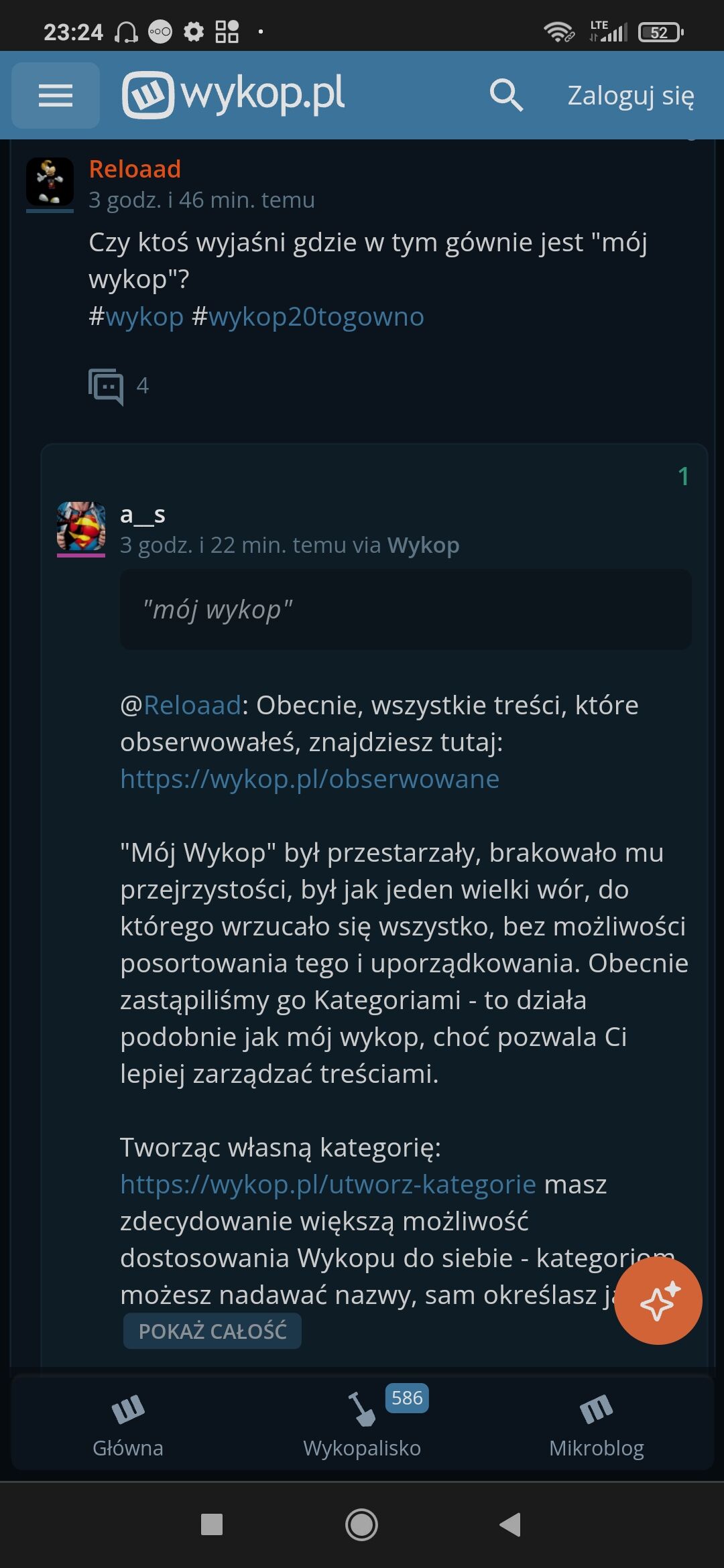Tap the comments icon showing 4
This screenshot has width=724, height=1568.
click(x=107, y=385)
